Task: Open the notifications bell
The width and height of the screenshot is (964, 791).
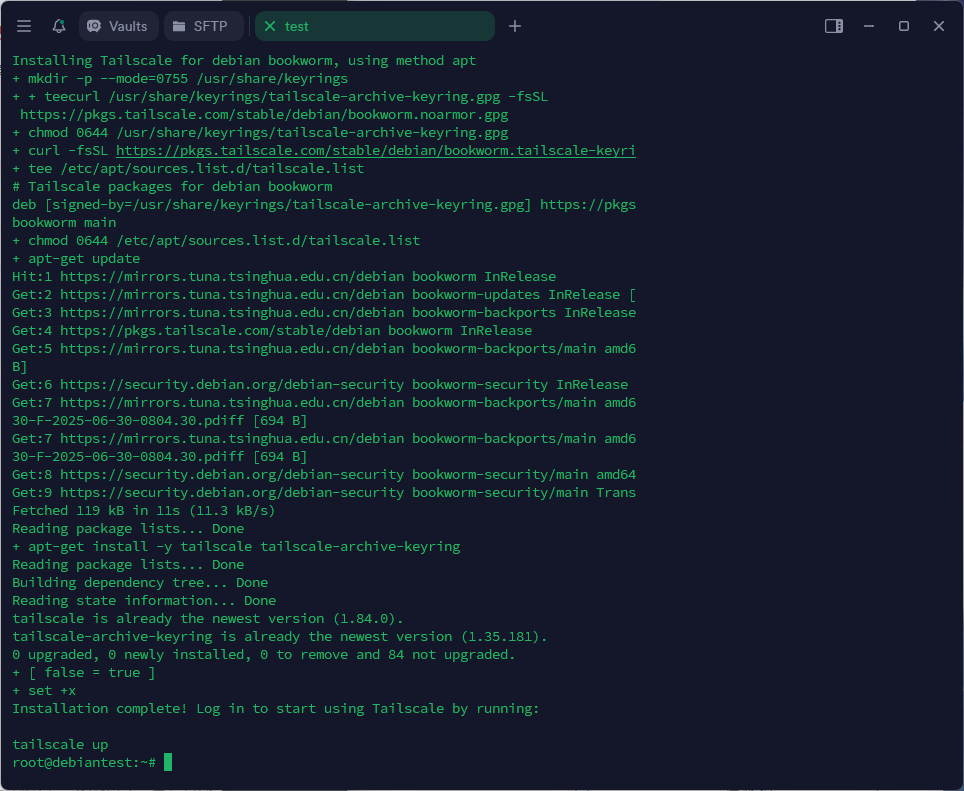Action: point(59,26)
